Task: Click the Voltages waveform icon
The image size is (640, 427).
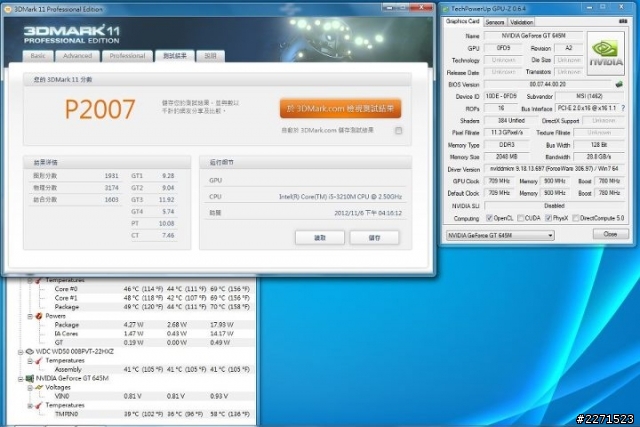Action: (39, 387)
